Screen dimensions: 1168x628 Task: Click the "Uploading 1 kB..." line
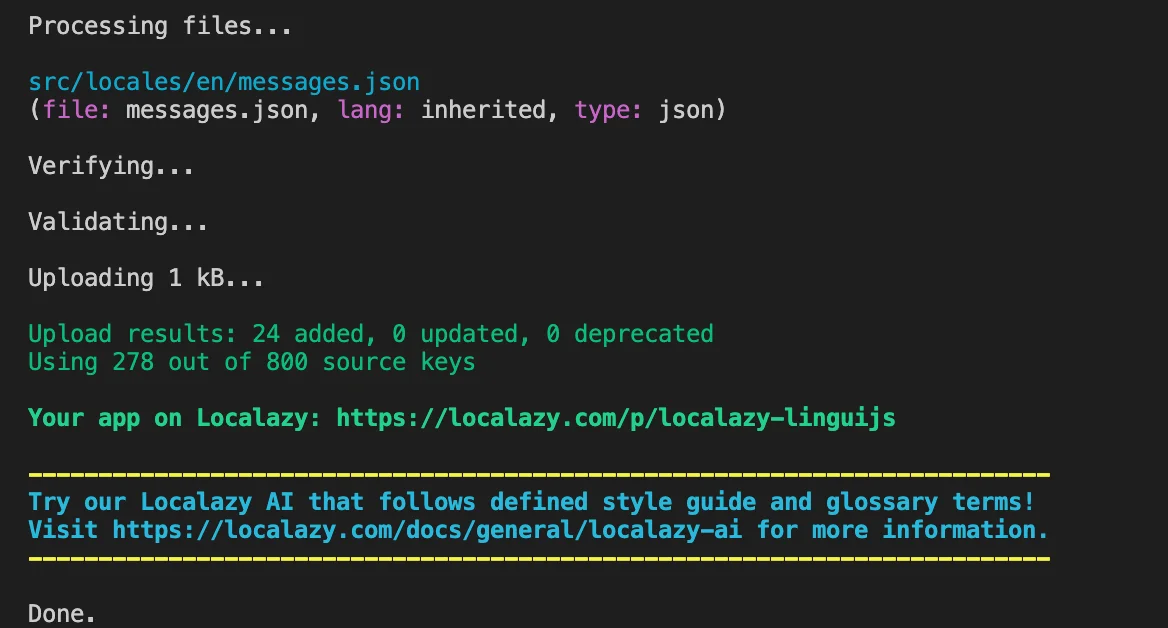point(146,277)
